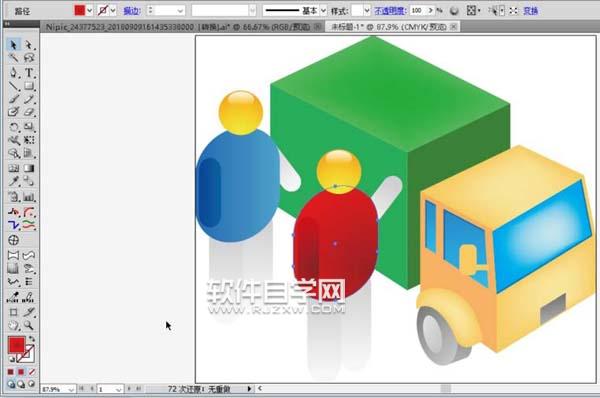The image size is (600, 398).
Task: Choose the Pen tool
Action: (13, 72)
